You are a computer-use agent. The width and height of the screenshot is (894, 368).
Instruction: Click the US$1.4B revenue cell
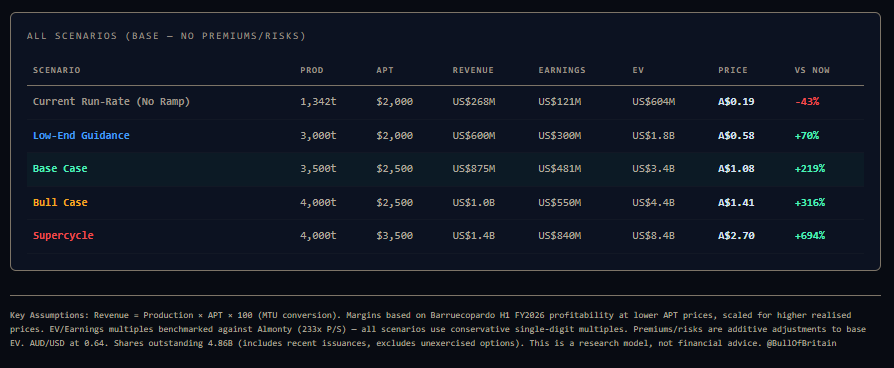tap(474, 236)
